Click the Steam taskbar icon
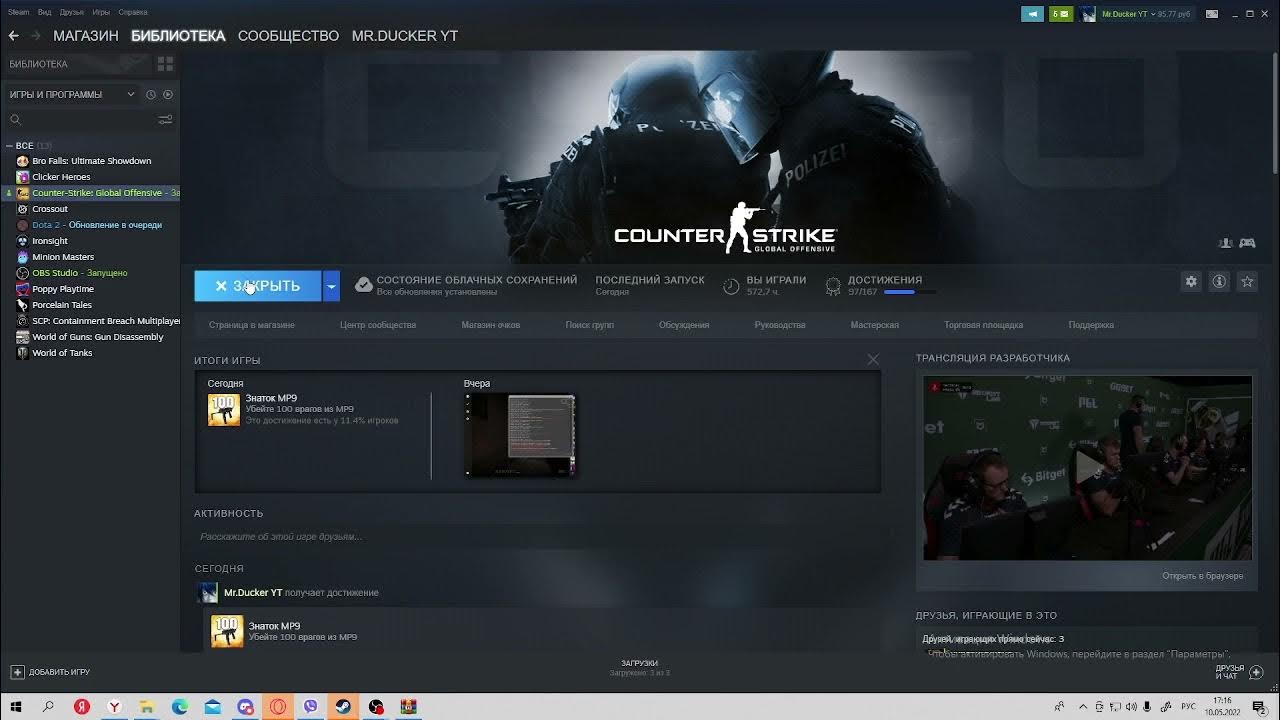Viewport: 1280px width, 720px height. (x=343, y=707)
